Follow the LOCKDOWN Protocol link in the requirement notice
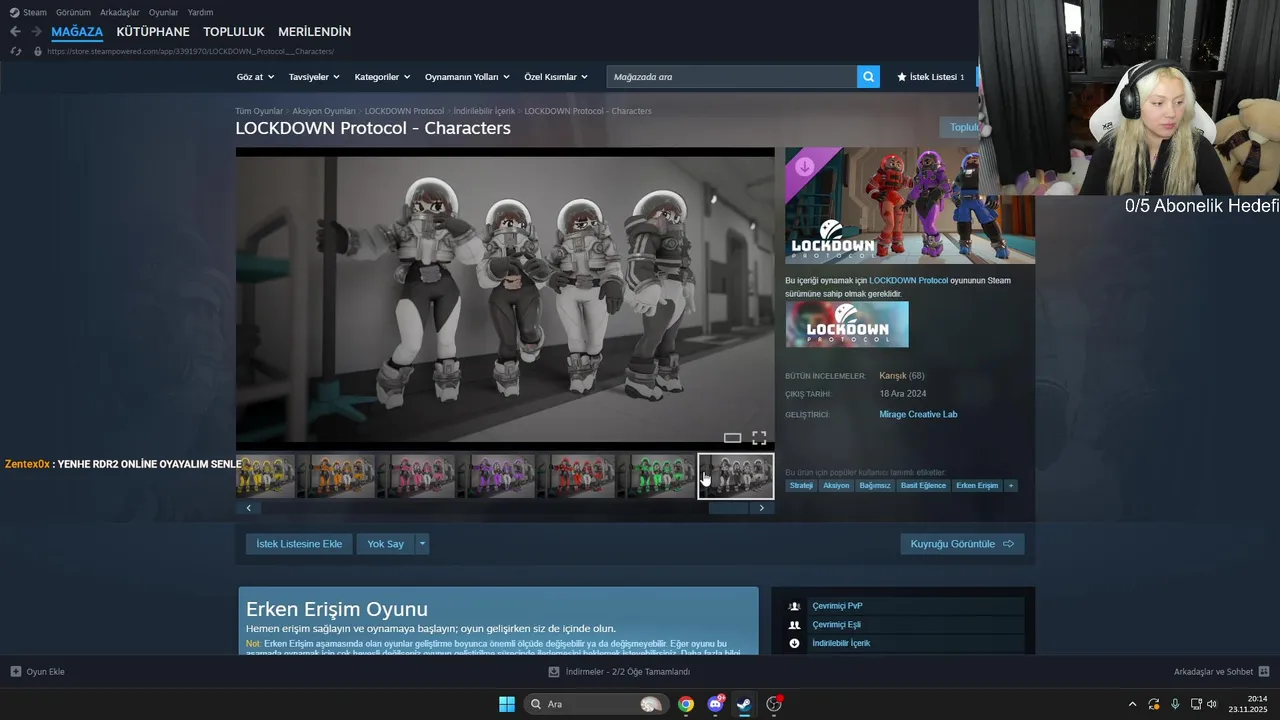1280x720 pixels. coord(908,281)
